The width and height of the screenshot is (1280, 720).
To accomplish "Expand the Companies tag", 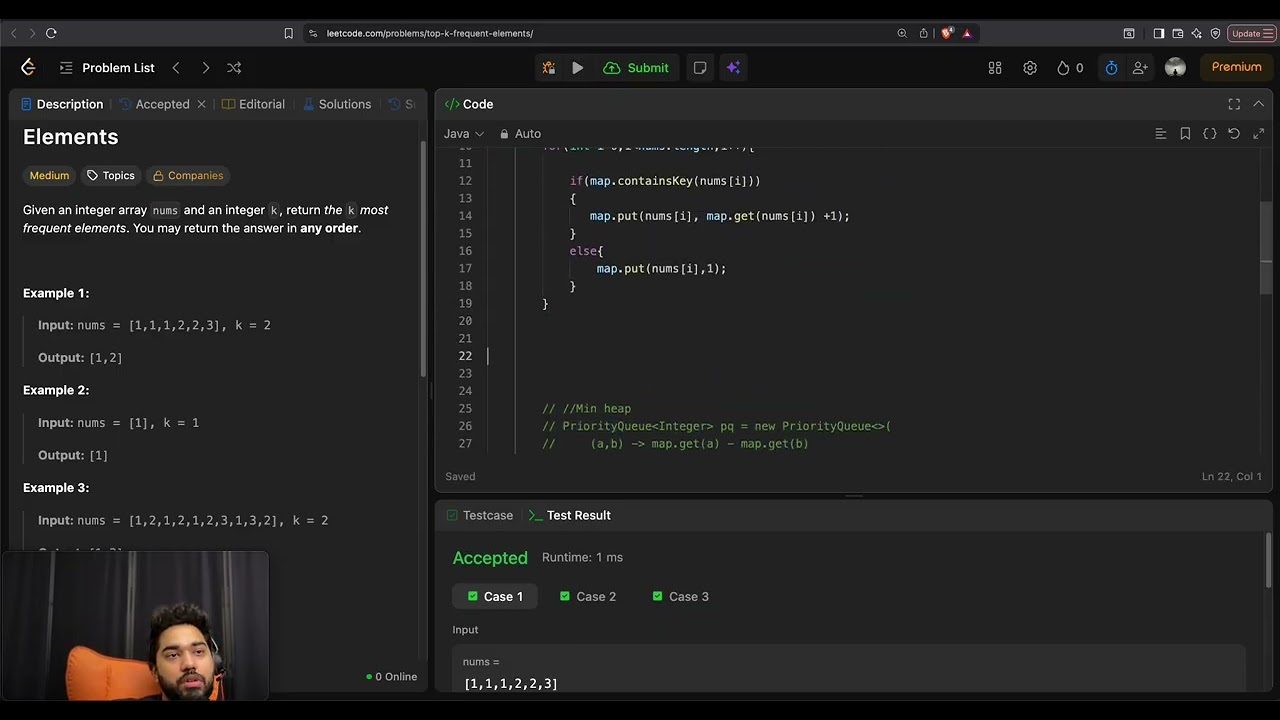I will 187,175.
